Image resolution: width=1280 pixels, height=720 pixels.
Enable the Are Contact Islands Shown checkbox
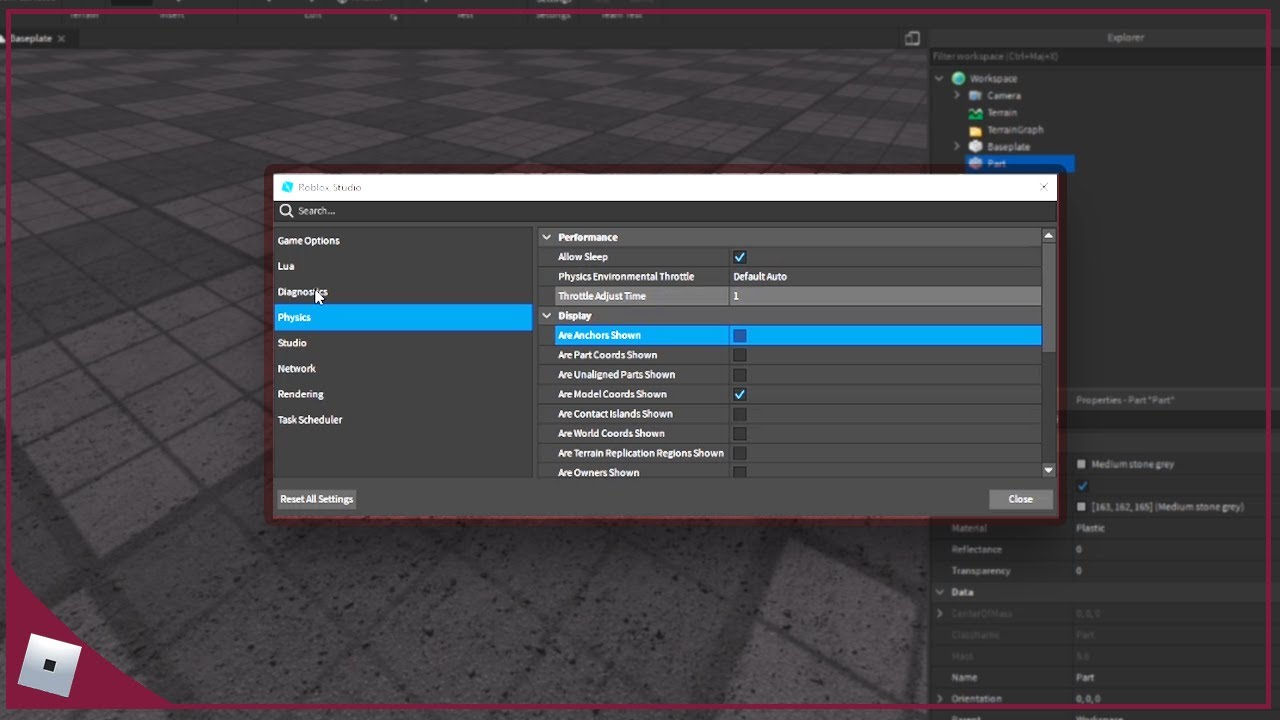click(x=740, y=414)
